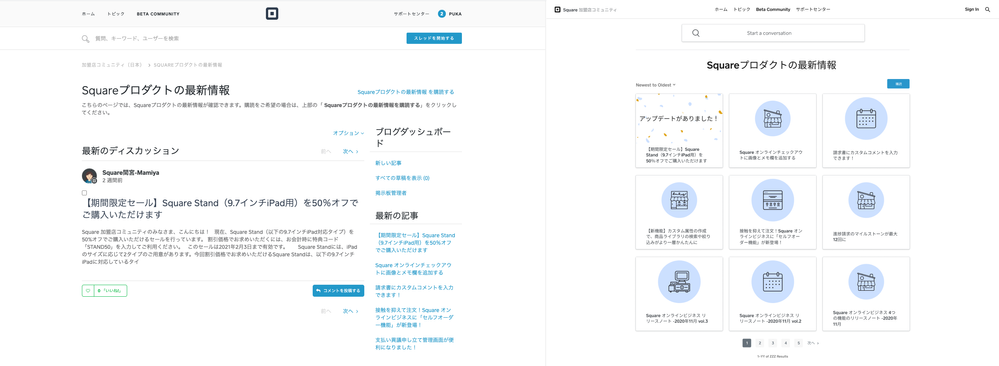Click the PUKA username in the header
This screenshot has height=366, width=999.
coord(456,13)
